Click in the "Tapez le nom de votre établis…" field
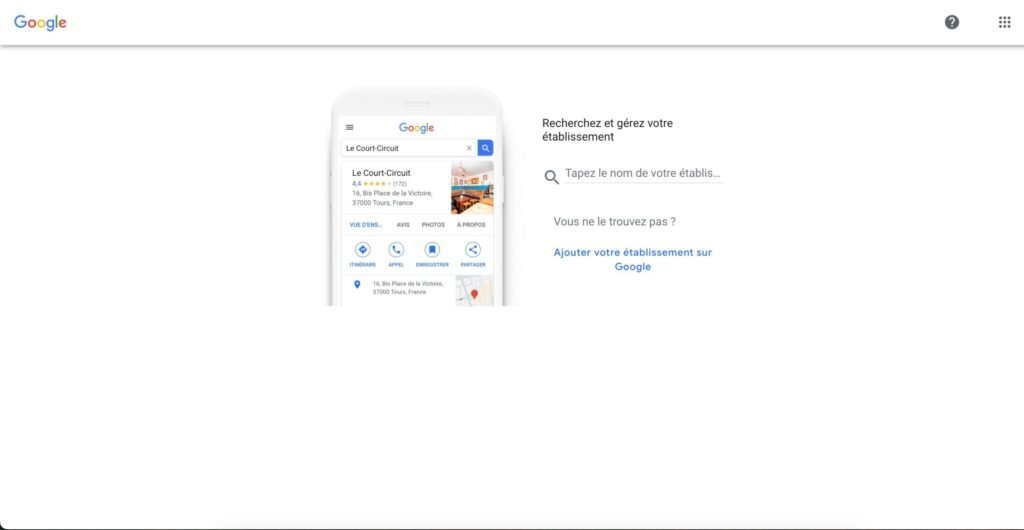 tap(643, 174)
